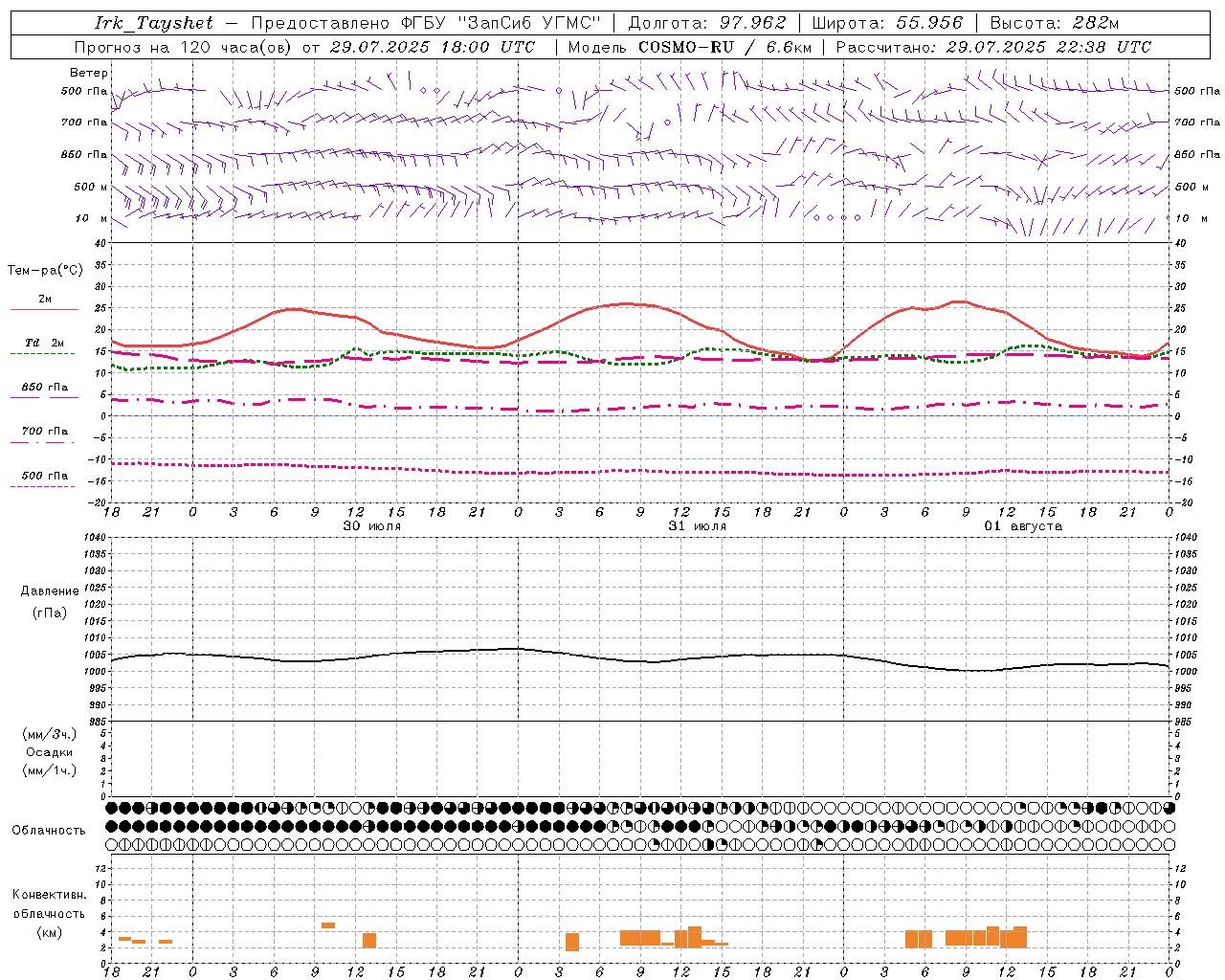This screenshot has width=1225, height=980.
Task: Click the Давление pressure section label
Action: coord(50,591)
